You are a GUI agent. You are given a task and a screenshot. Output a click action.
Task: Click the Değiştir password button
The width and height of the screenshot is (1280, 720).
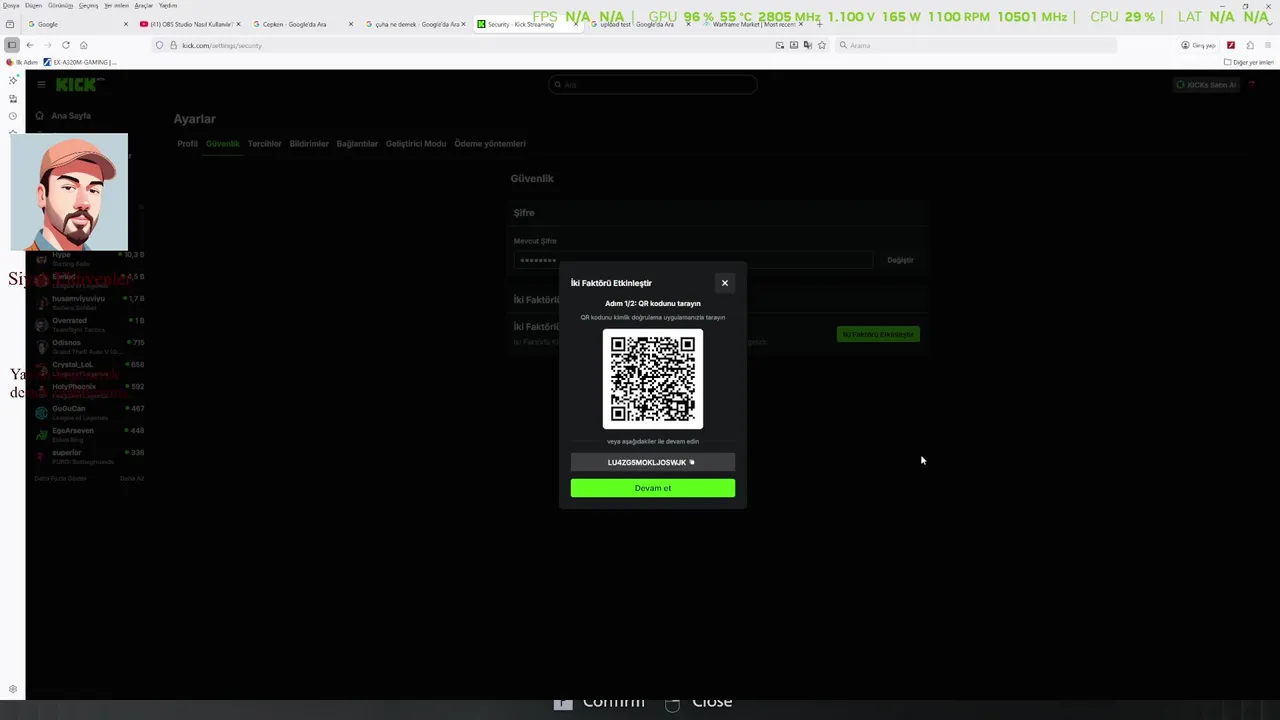pos(900,260)
